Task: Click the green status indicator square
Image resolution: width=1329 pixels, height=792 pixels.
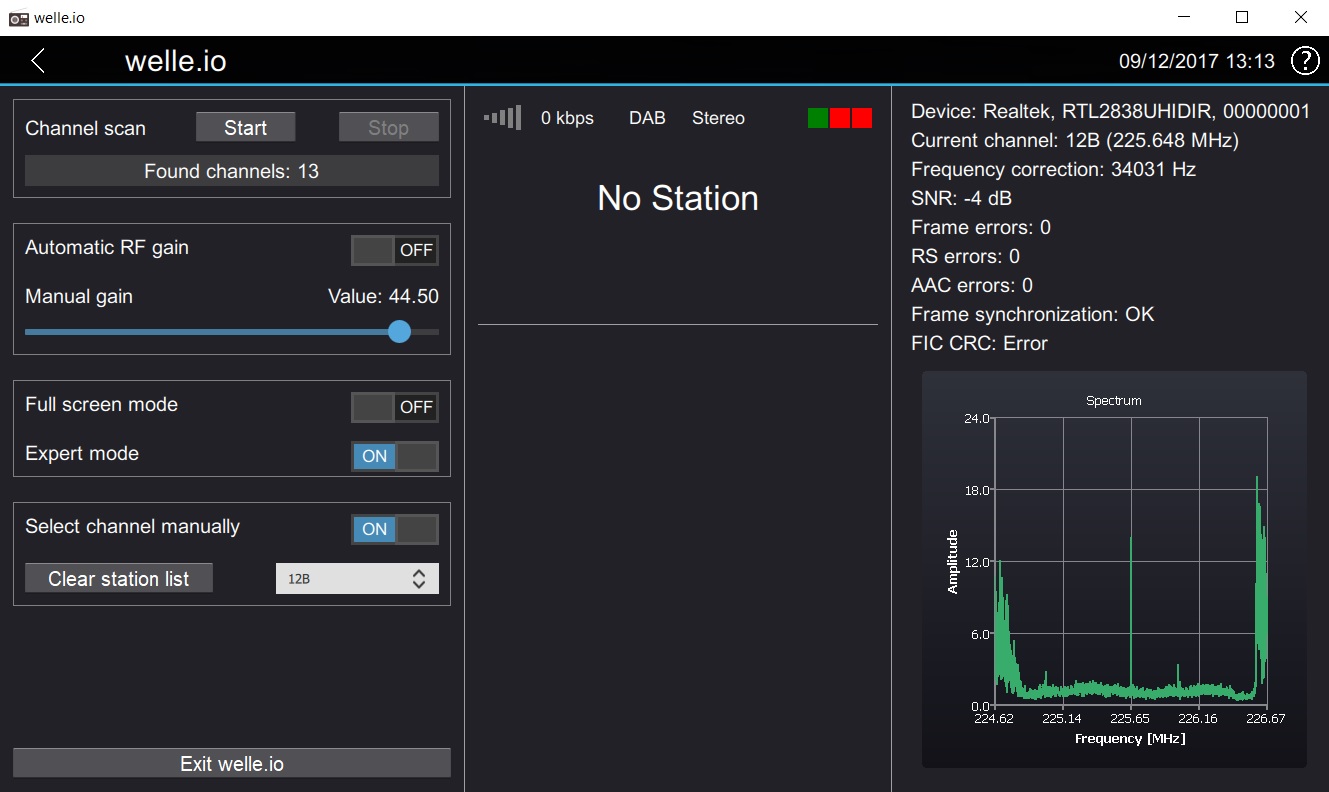Action: coord(818,118)
